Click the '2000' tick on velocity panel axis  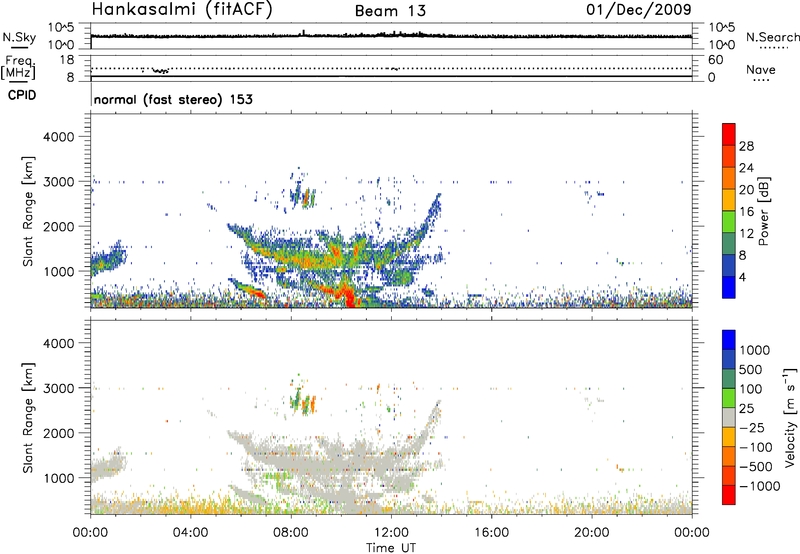tap(58, 433)
